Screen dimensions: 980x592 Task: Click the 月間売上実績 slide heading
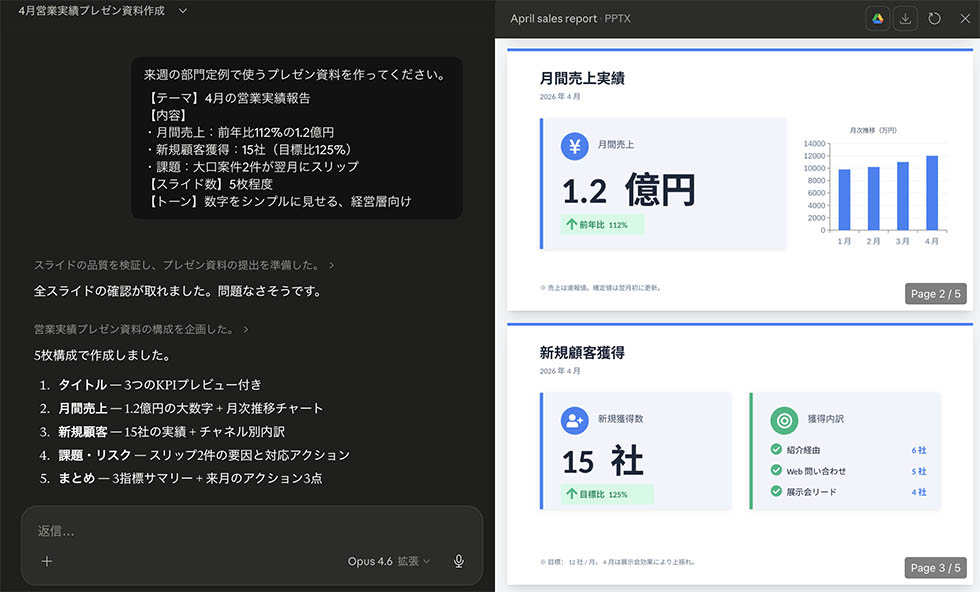[582, 78]
